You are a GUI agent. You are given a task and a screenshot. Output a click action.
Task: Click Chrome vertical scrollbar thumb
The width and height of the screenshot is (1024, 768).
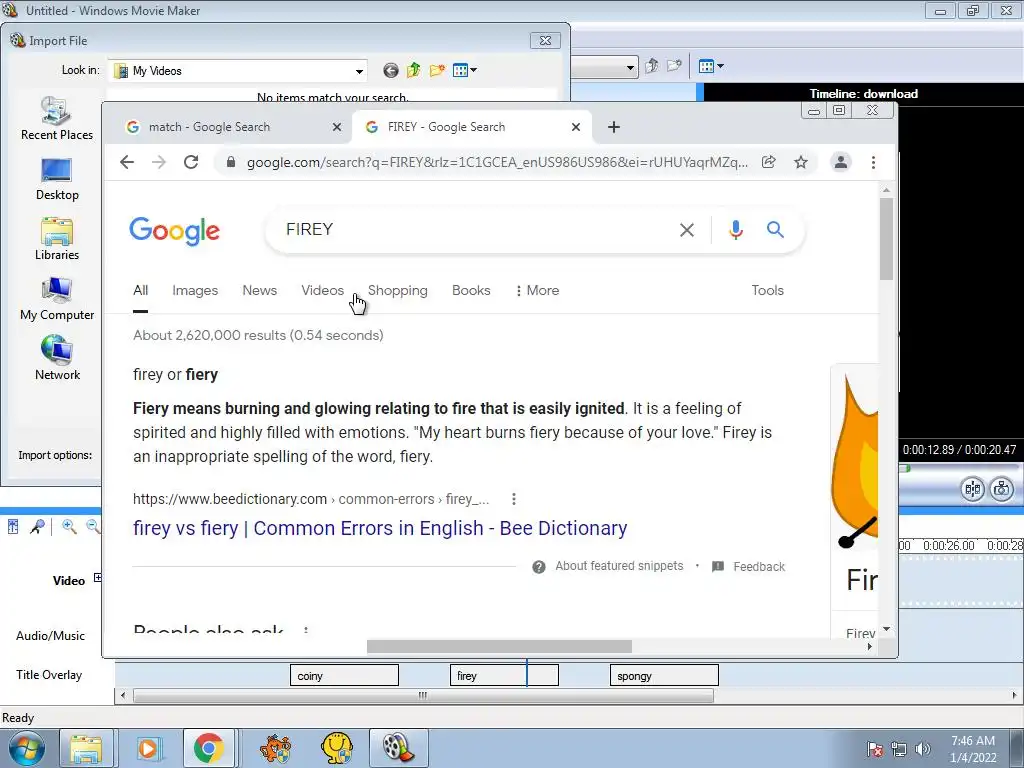886,238
